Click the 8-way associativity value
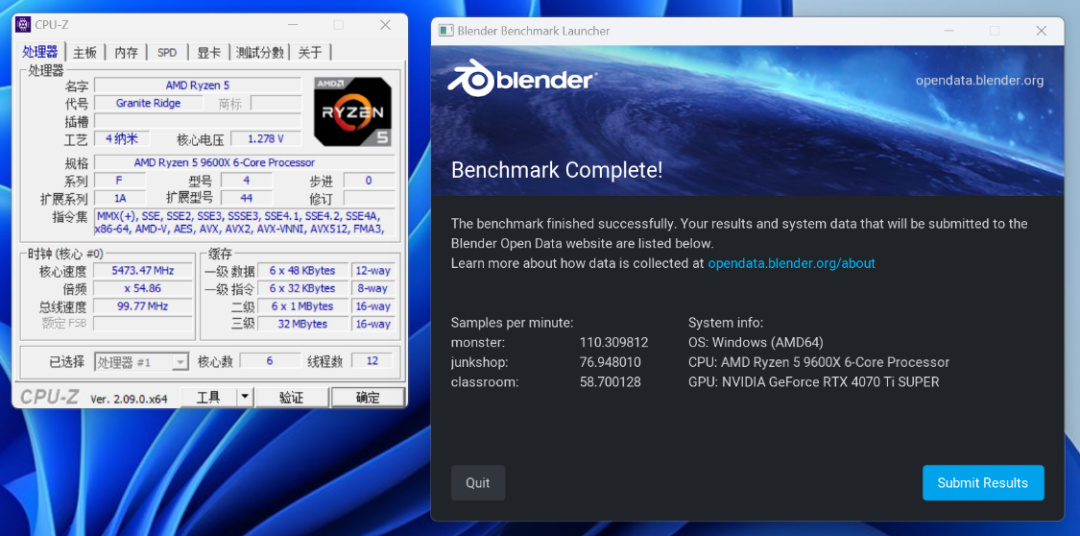The height and width of the screenshot is (536, 1080). pyautogui.click(x=373, y=288)
